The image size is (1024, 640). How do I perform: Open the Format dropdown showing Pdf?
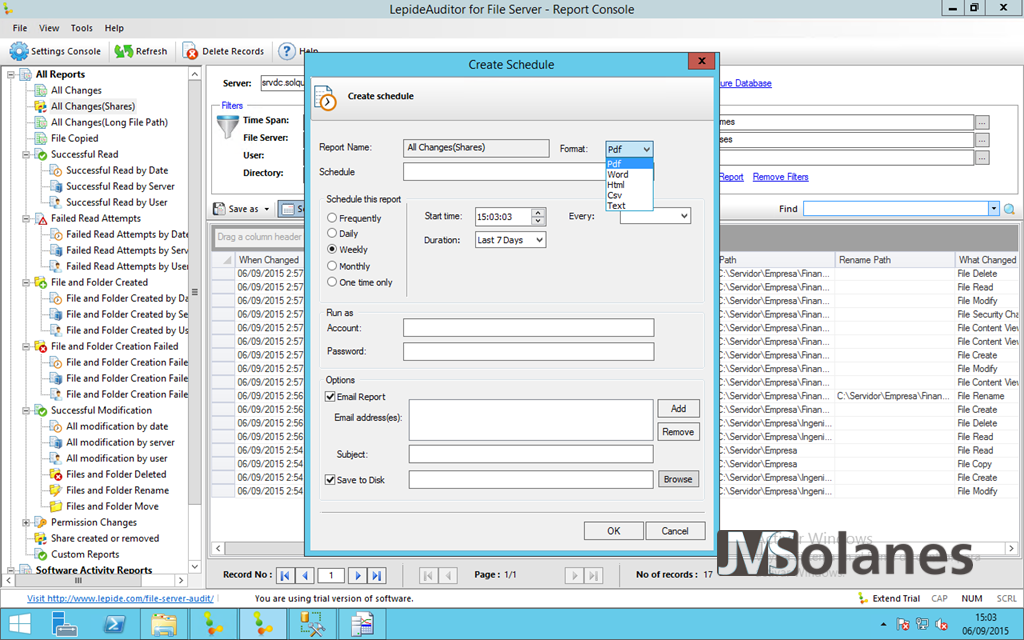[629, 150]
